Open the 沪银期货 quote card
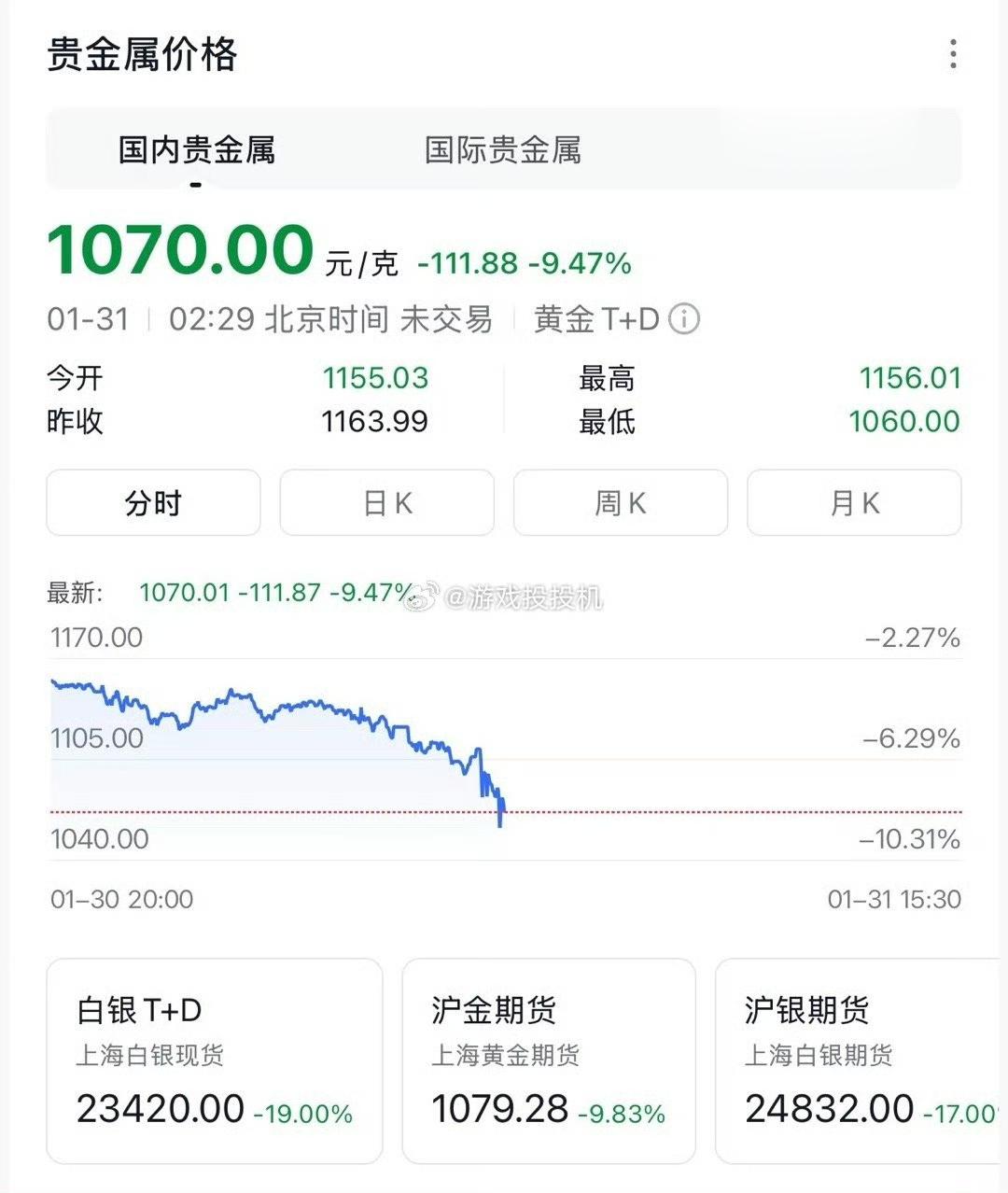 click(x=859, y=1060)
